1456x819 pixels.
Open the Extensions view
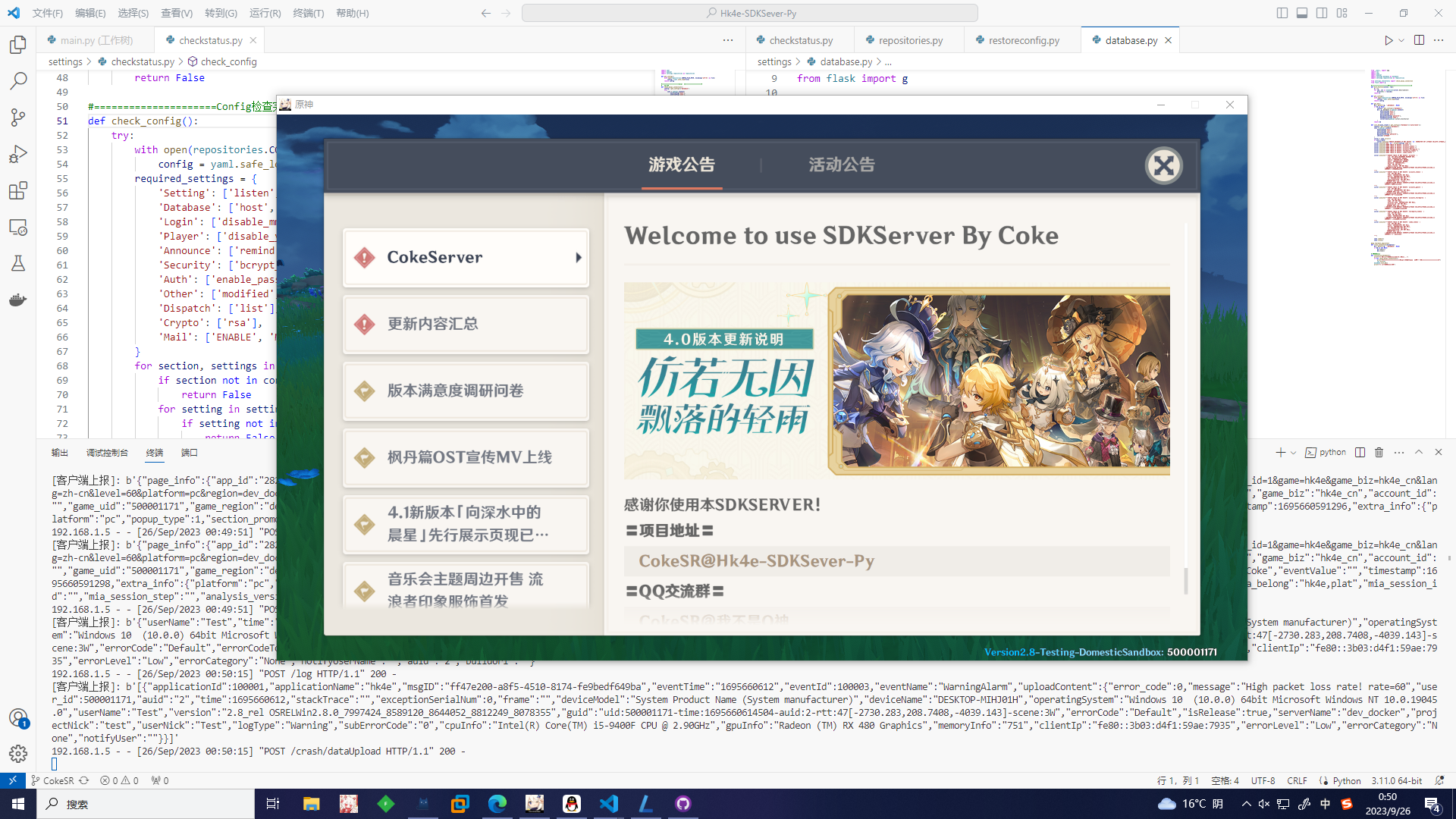pyautogui.click(x=17, y=190)
